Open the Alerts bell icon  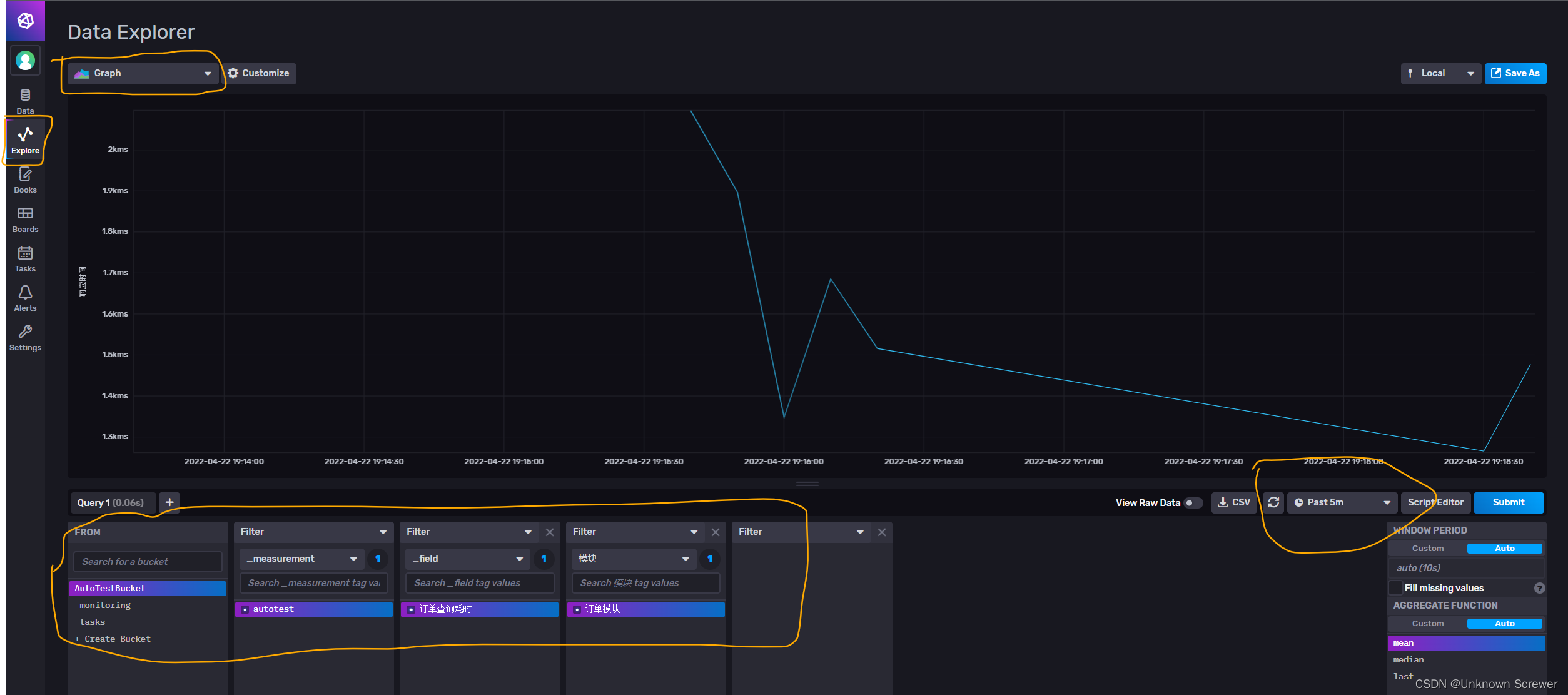25,298
